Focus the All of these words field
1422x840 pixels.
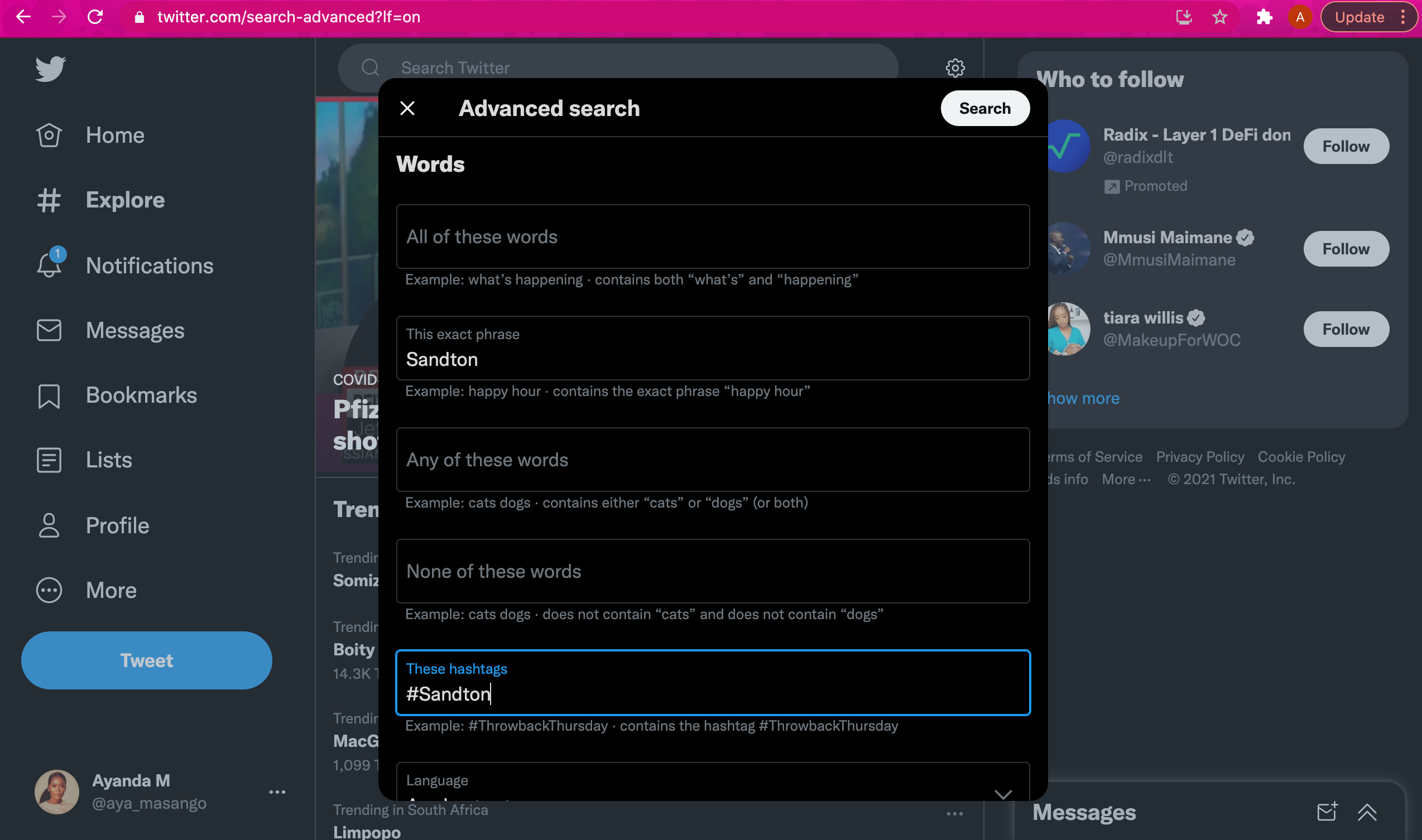713,236
